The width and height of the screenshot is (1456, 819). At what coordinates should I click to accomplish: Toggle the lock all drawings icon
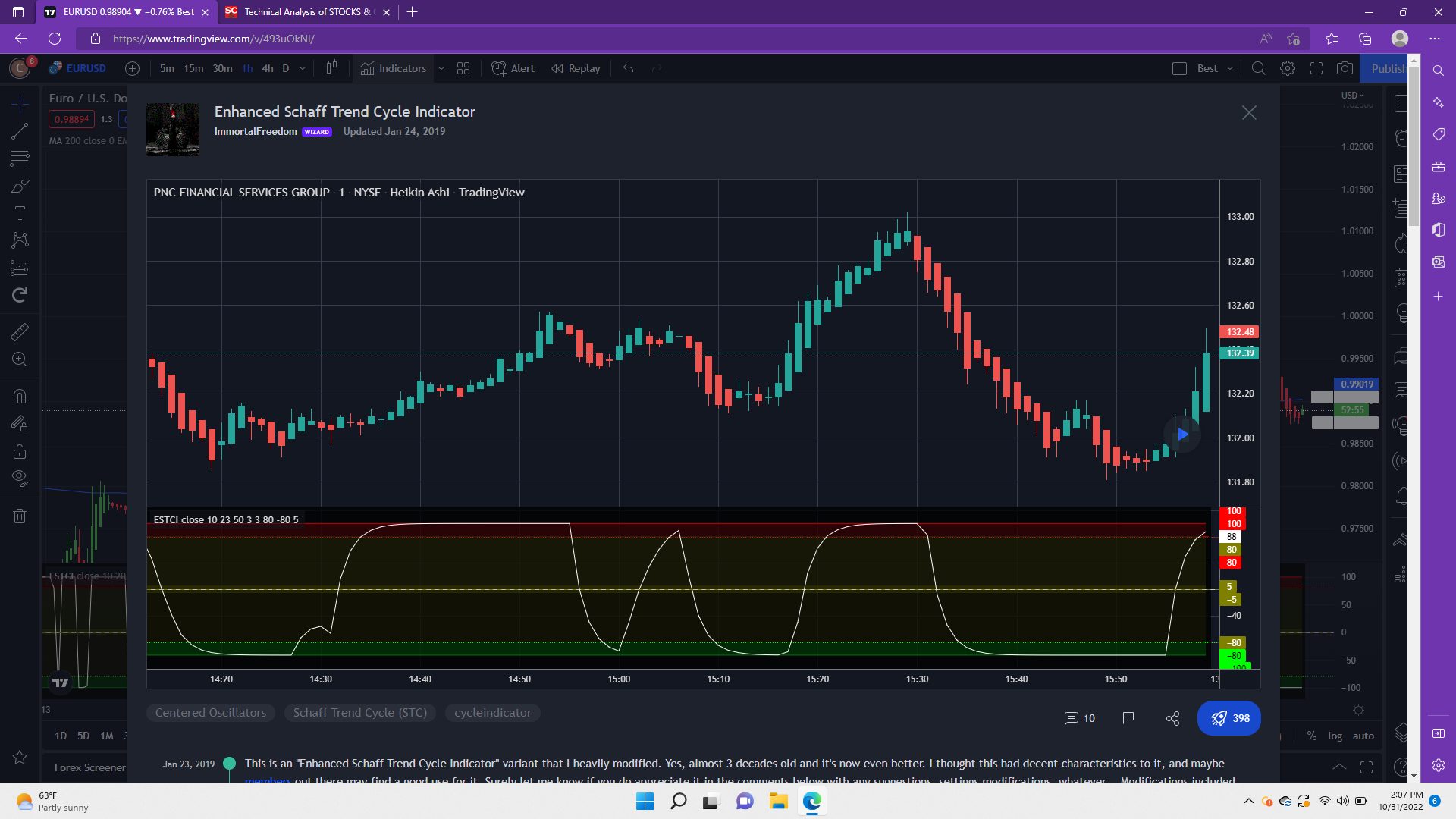click(x=20, y=452)
